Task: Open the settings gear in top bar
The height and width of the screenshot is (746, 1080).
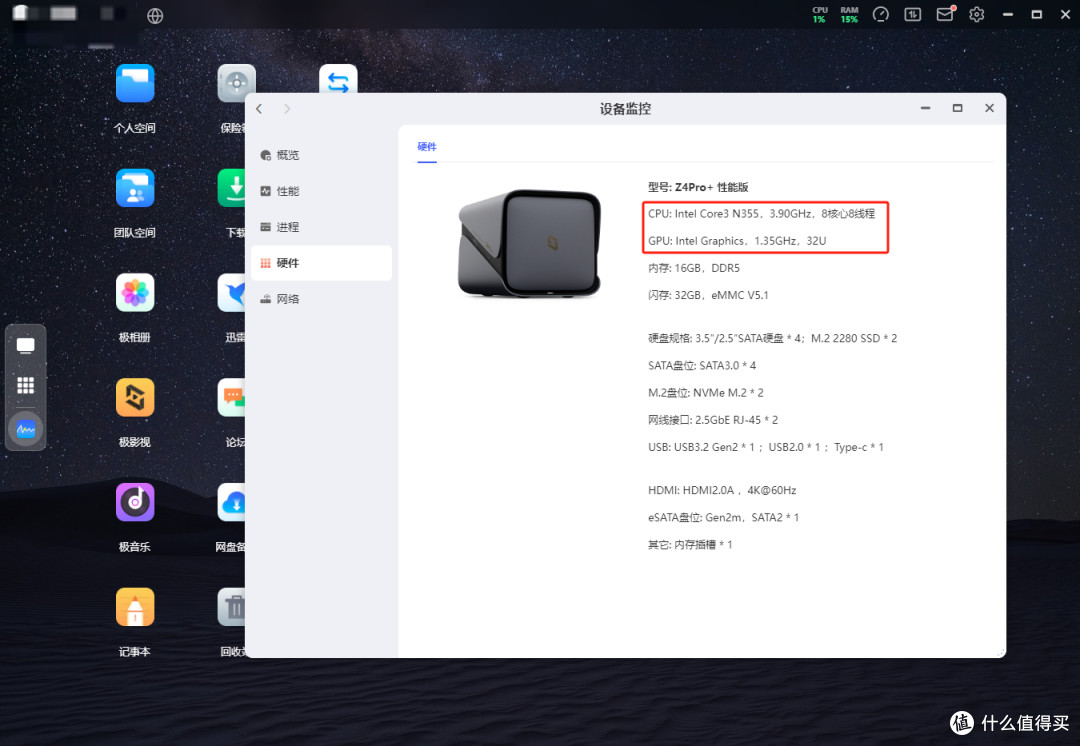Action: (x=977, y=14)
